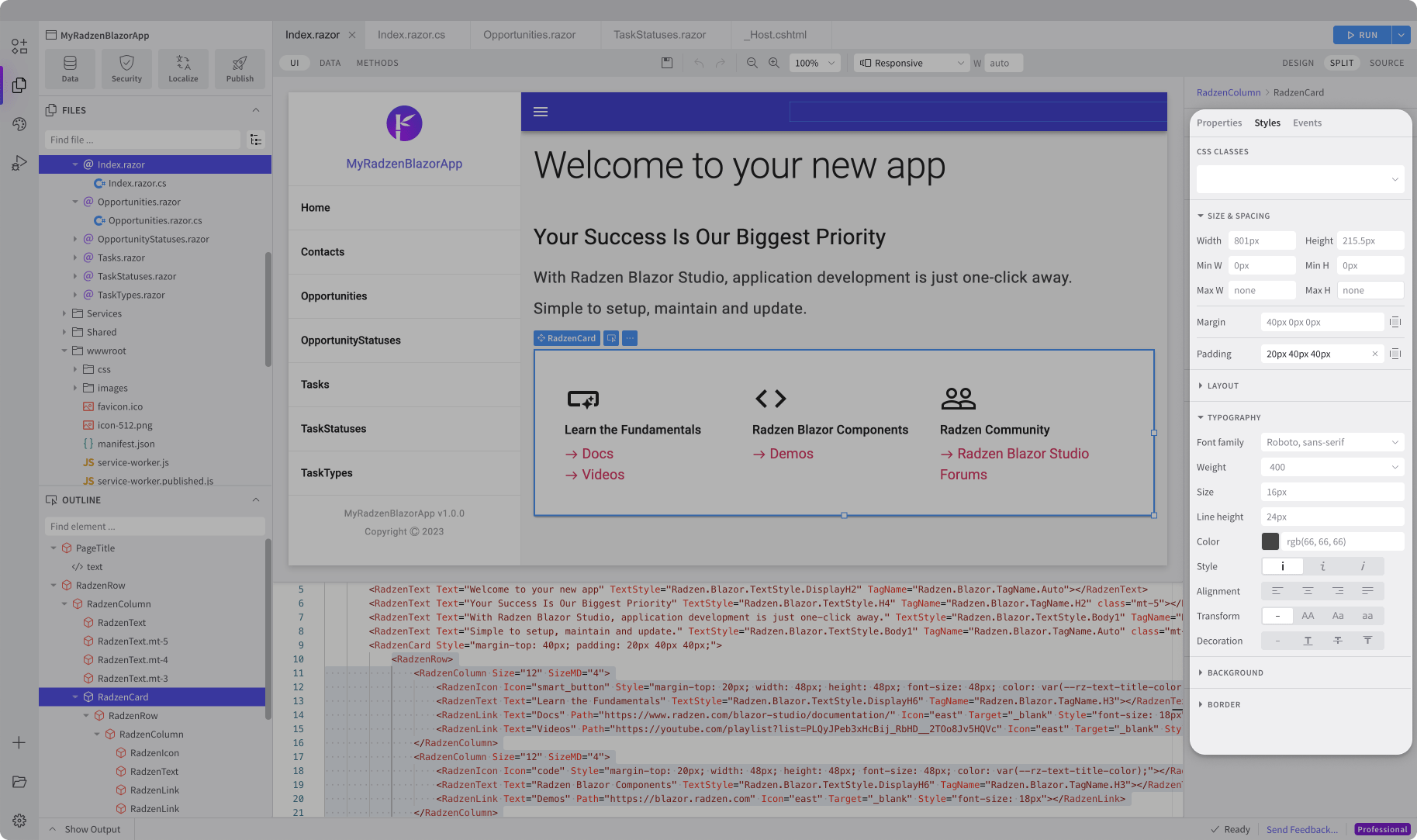The height and width of the screenshot is (840, 1417).
Task: Collapse the OUTLINE panel chevron
Action: 256,500
